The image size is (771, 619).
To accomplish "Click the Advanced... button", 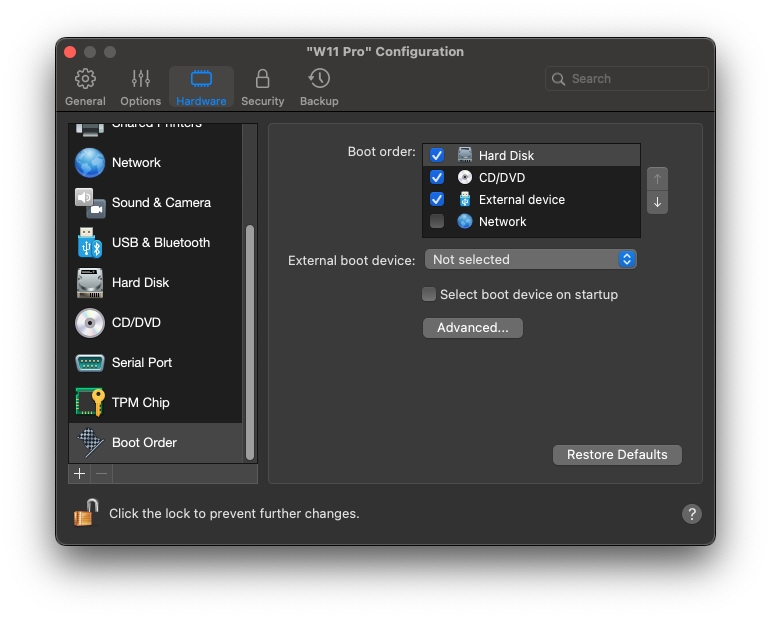I will [472, 327].
